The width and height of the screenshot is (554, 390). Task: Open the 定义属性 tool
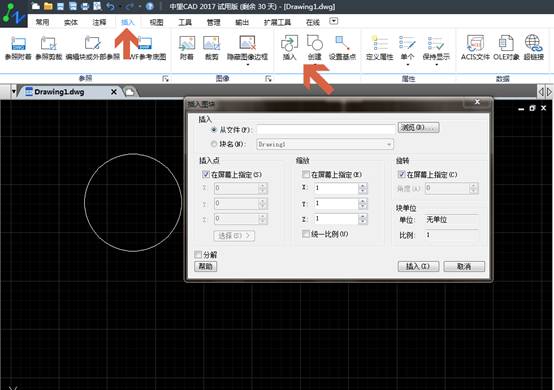pyautogui.click(x=379, y=43)
